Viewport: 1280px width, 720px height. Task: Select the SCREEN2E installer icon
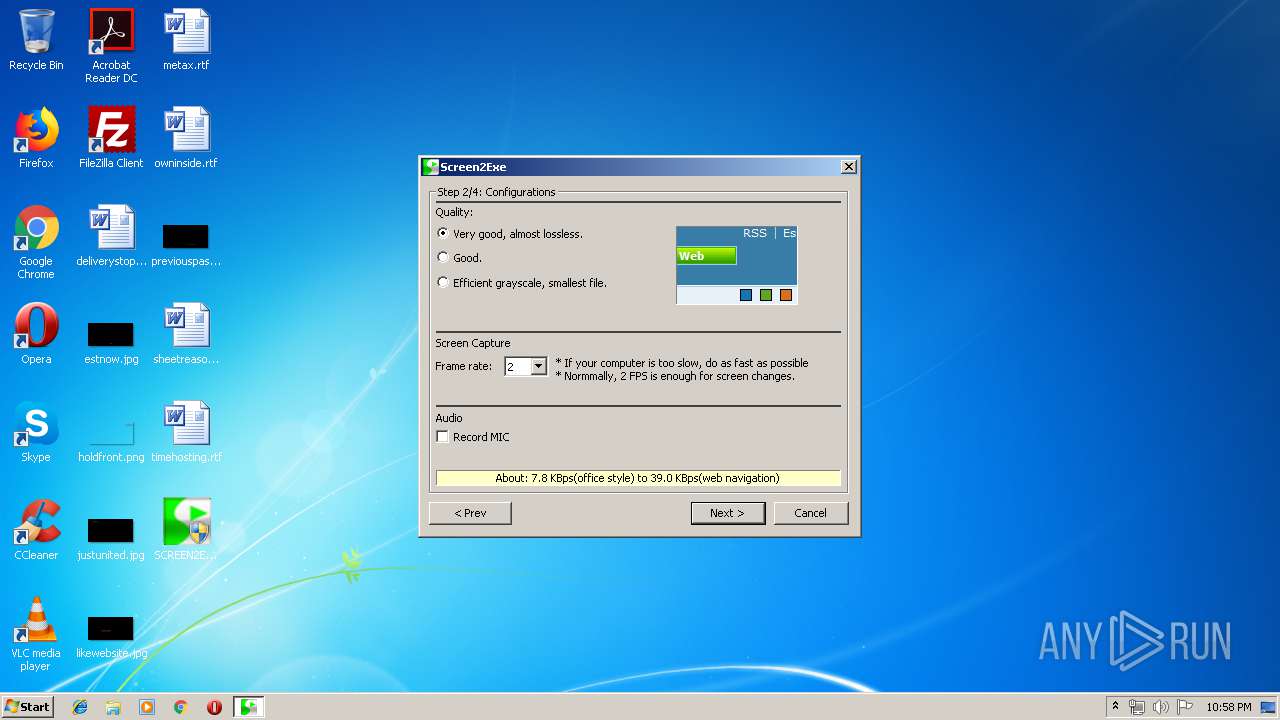click(x=186, y=530)
